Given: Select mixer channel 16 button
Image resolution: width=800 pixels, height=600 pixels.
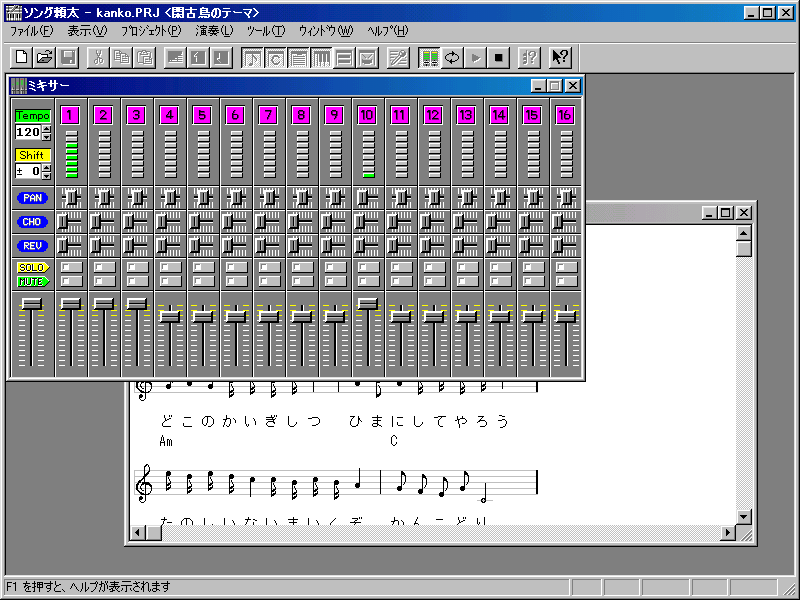Looking at the screenshot, I should (x=565, y=115).
